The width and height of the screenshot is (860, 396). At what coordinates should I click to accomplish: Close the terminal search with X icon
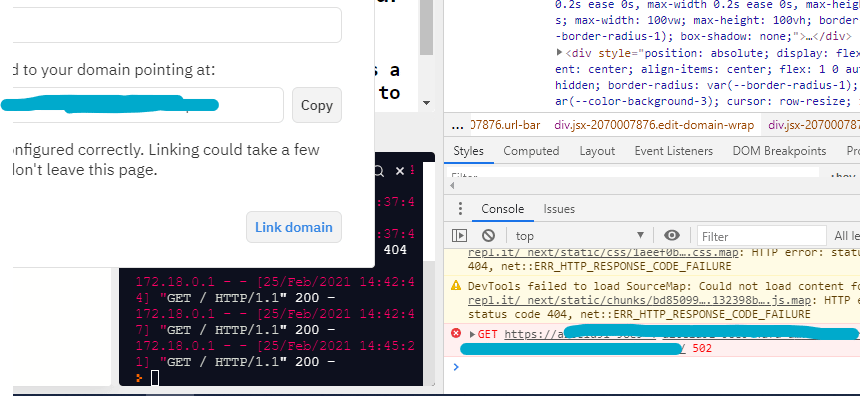pyautogui.click(x=400, y=172)
